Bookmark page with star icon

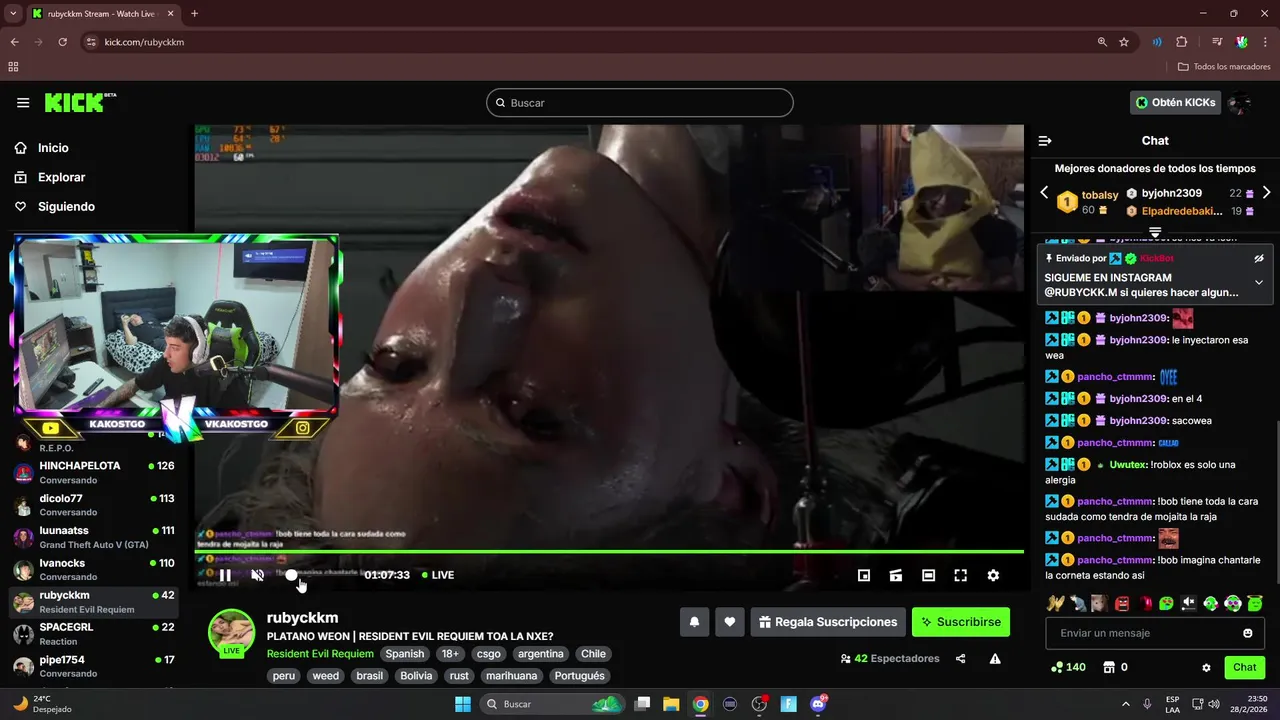pyautogui.click(x=1124, y=42)
